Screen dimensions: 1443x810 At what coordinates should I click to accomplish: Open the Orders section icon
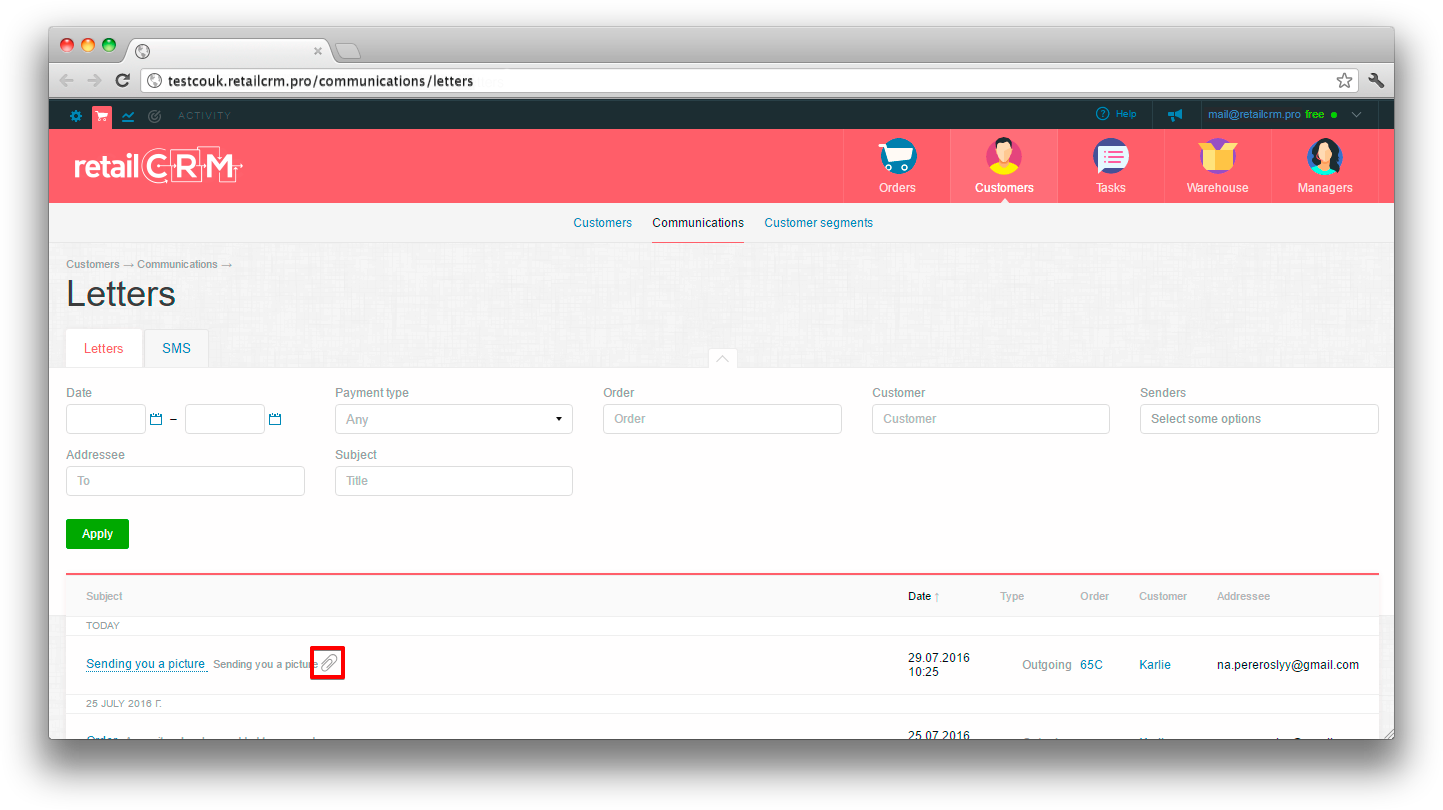click(898, 156)
